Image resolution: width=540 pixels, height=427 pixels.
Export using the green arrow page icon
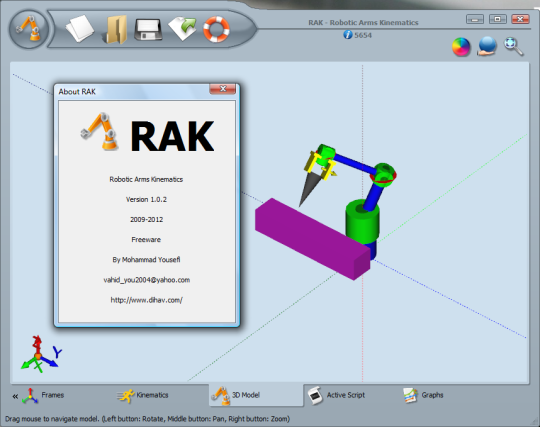183,29
